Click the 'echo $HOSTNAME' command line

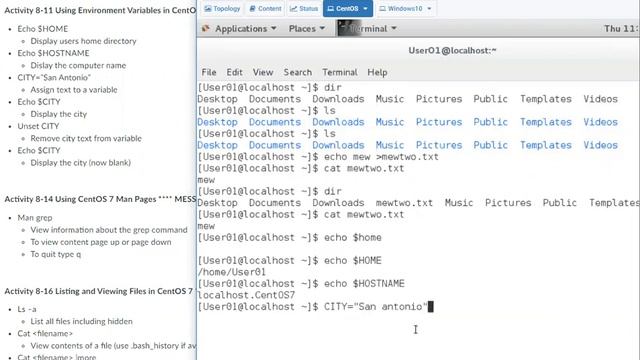coord(301,284)
